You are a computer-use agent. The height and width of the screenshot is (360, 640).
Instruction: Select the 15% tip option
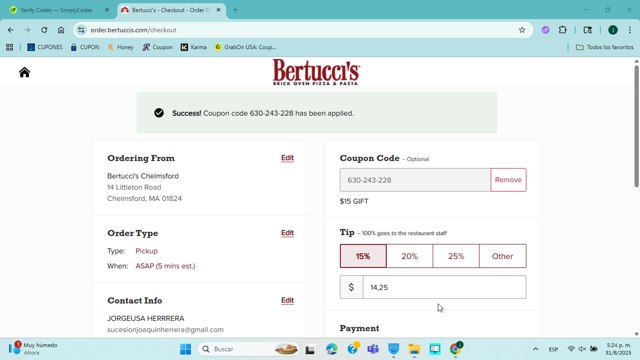pyautogui.click(x=363, y=256)
